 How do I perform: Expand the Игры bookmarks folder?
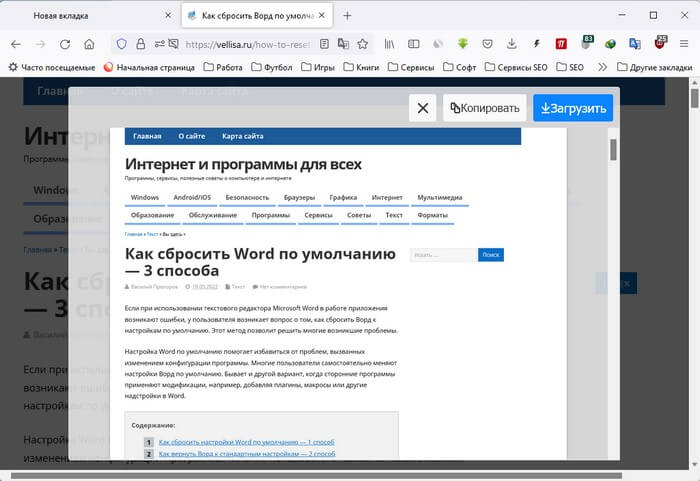(x=317, y=67)
